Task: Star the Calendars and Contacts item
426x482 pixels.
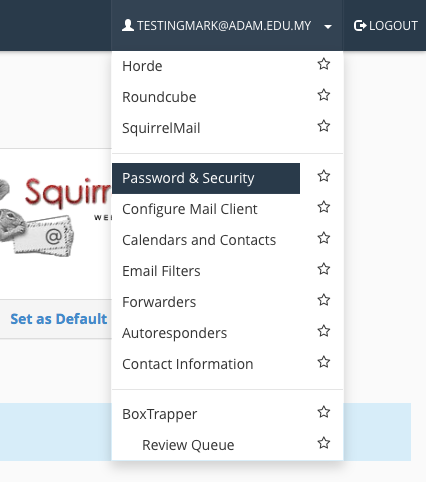Action: (x=324, y=238)
